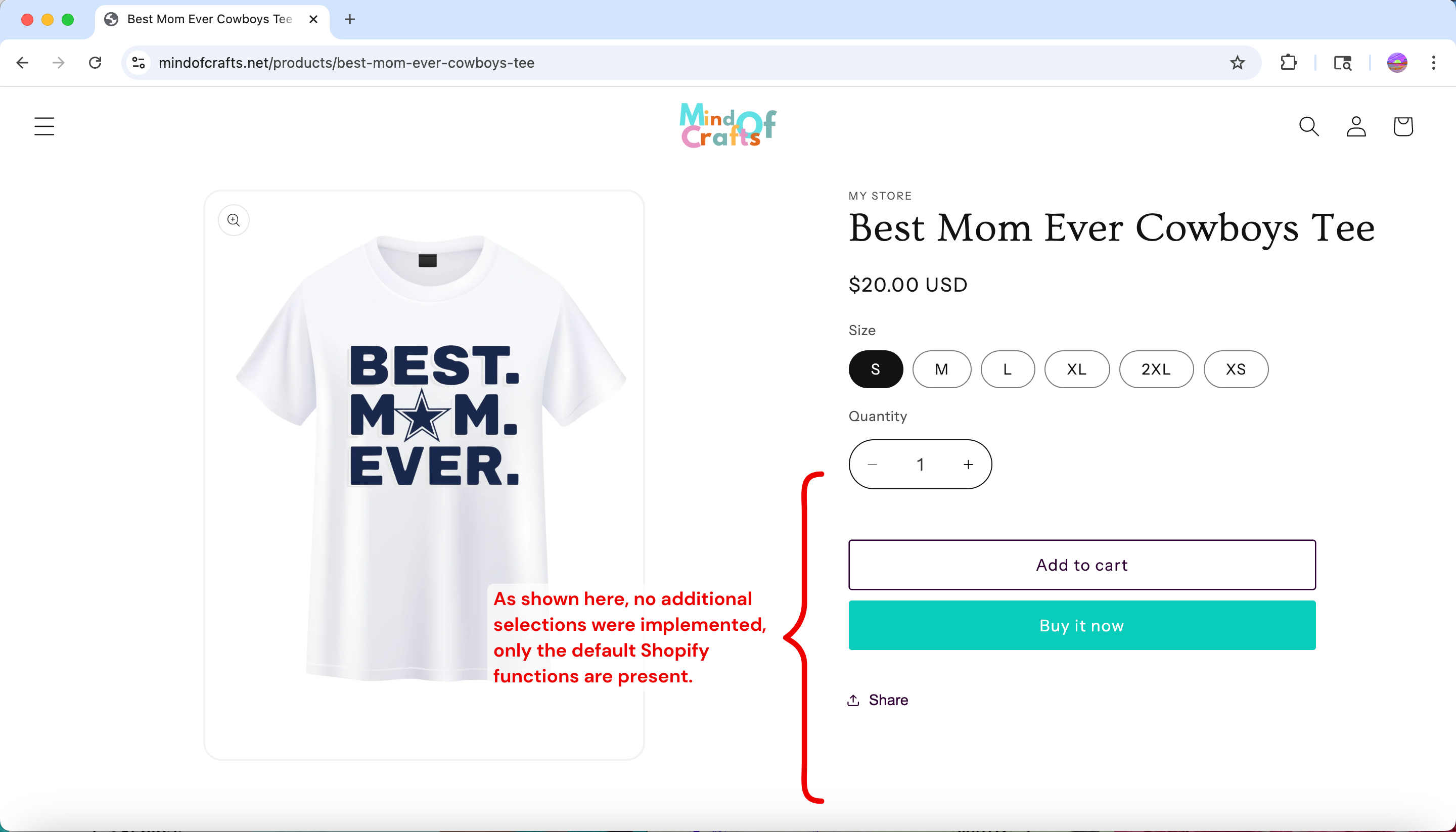Zoom the product image with magnifier
The height and width of the screenshot is (832, 1456).
click(x=234, y=220)
